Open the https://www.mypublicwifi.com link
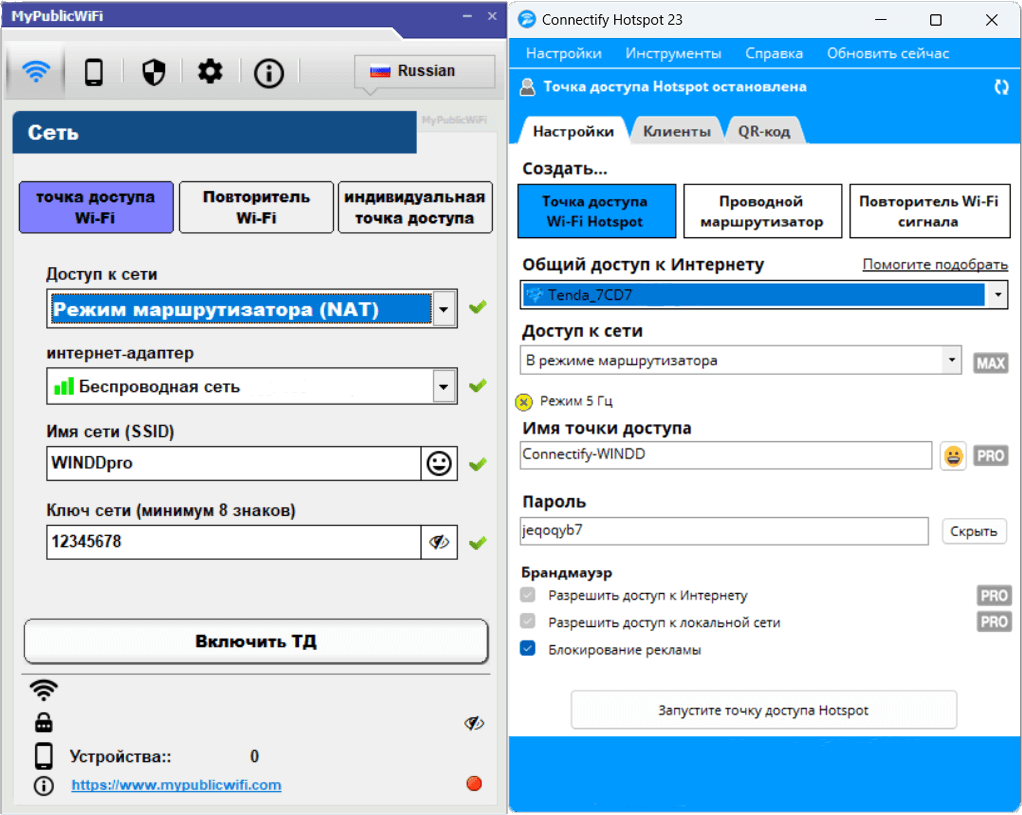 point(176,785)
